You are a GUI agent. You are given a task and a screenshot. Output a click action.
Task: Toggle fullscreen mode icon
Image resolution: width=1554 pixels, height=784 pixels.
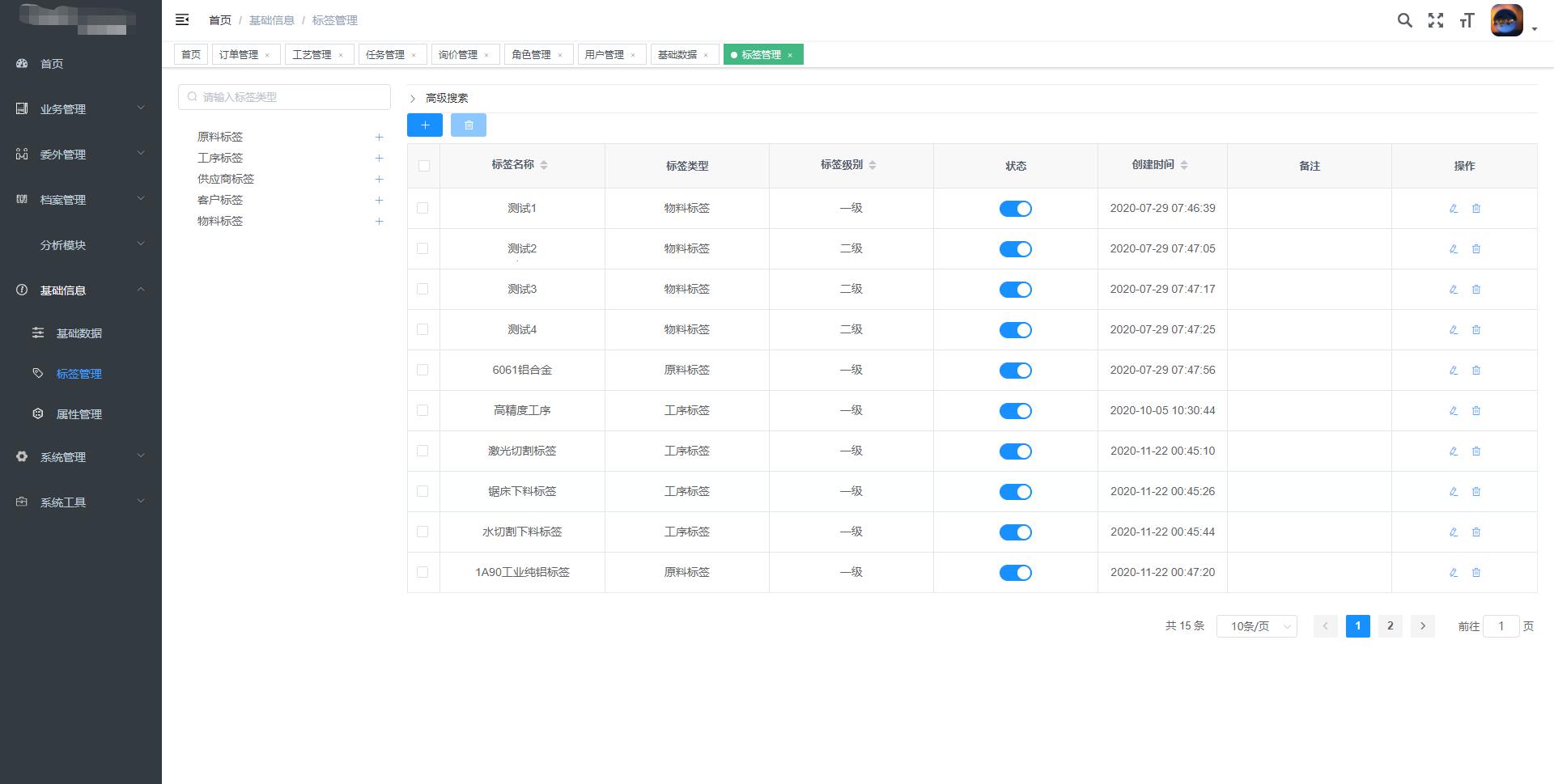click(x=1436, y=20)
